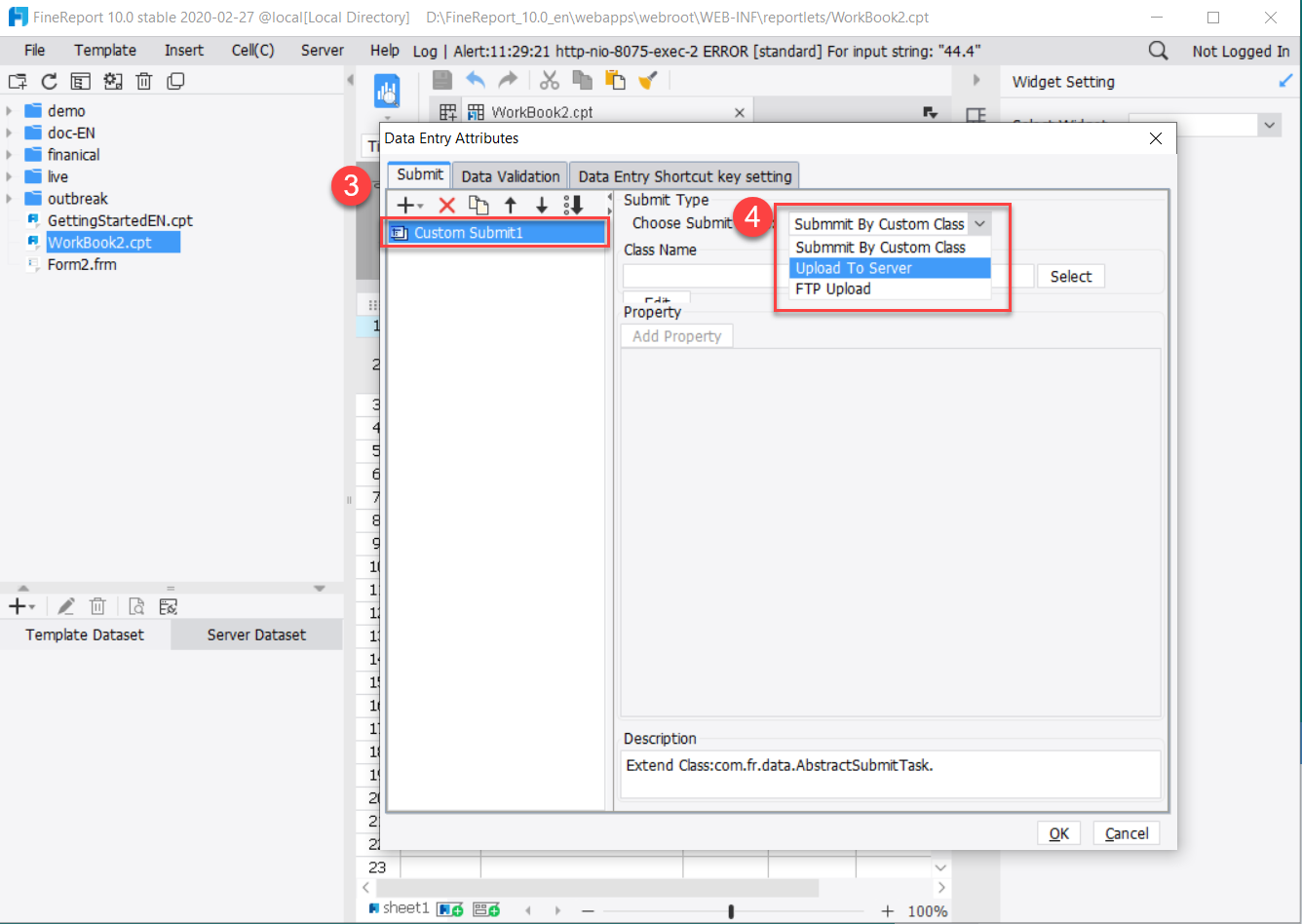
Task: Confirm dialog with OK button
Action: point(1058,833)
